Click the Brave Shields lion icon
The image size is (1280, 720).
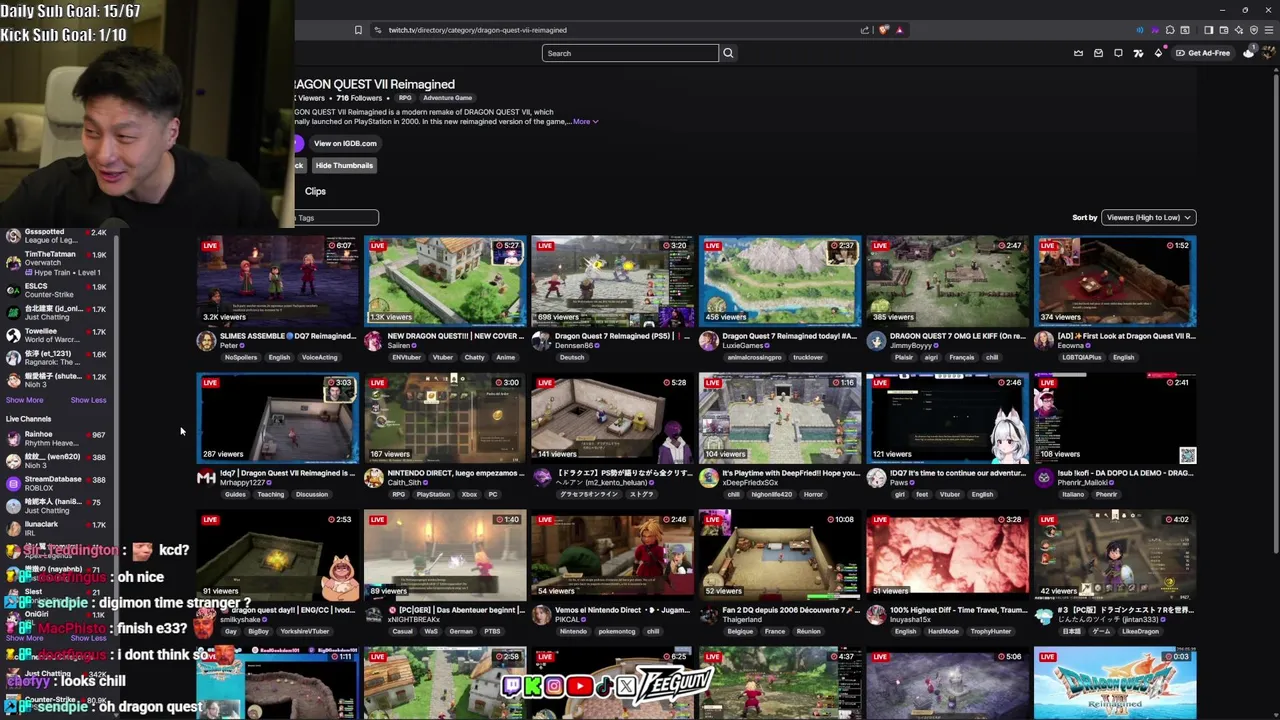pos(884,30)
